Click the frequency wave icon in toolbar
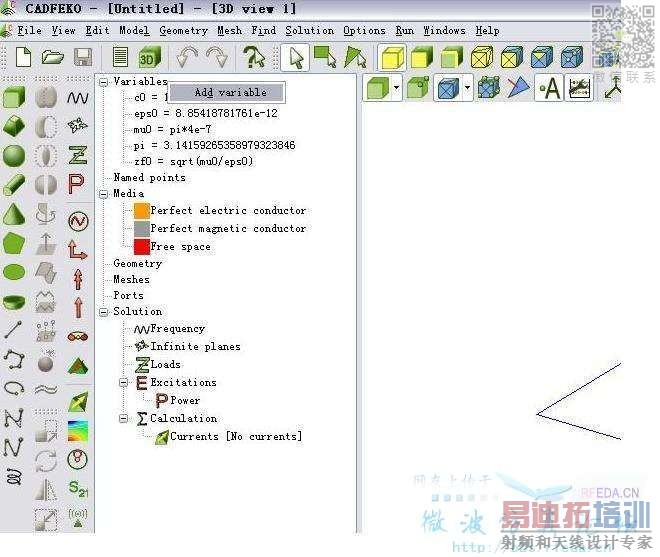The height and width of the screenshot is (557, 660). point(78,98)
